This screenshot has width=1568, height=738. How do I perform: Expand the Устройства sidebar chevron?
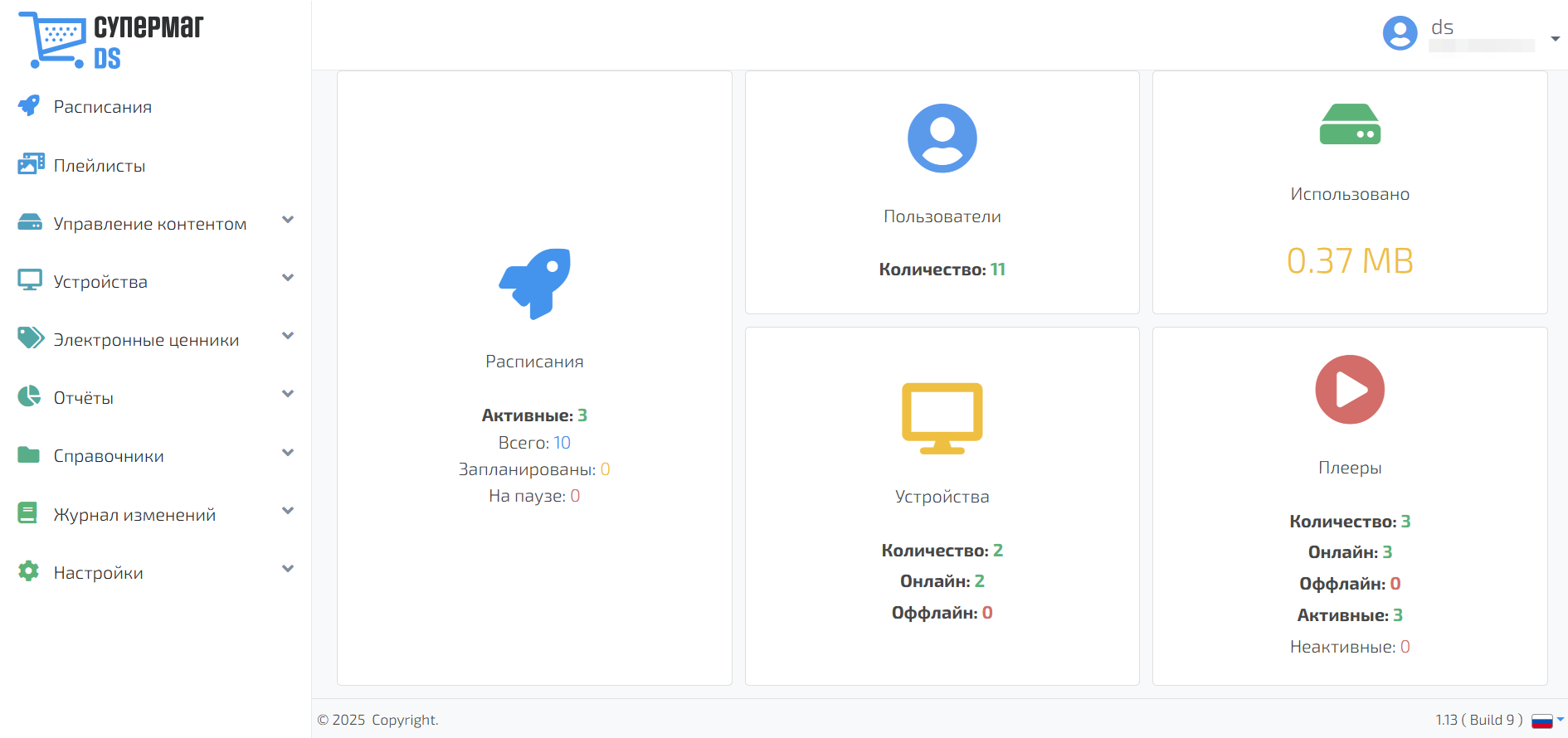[288, 278]
